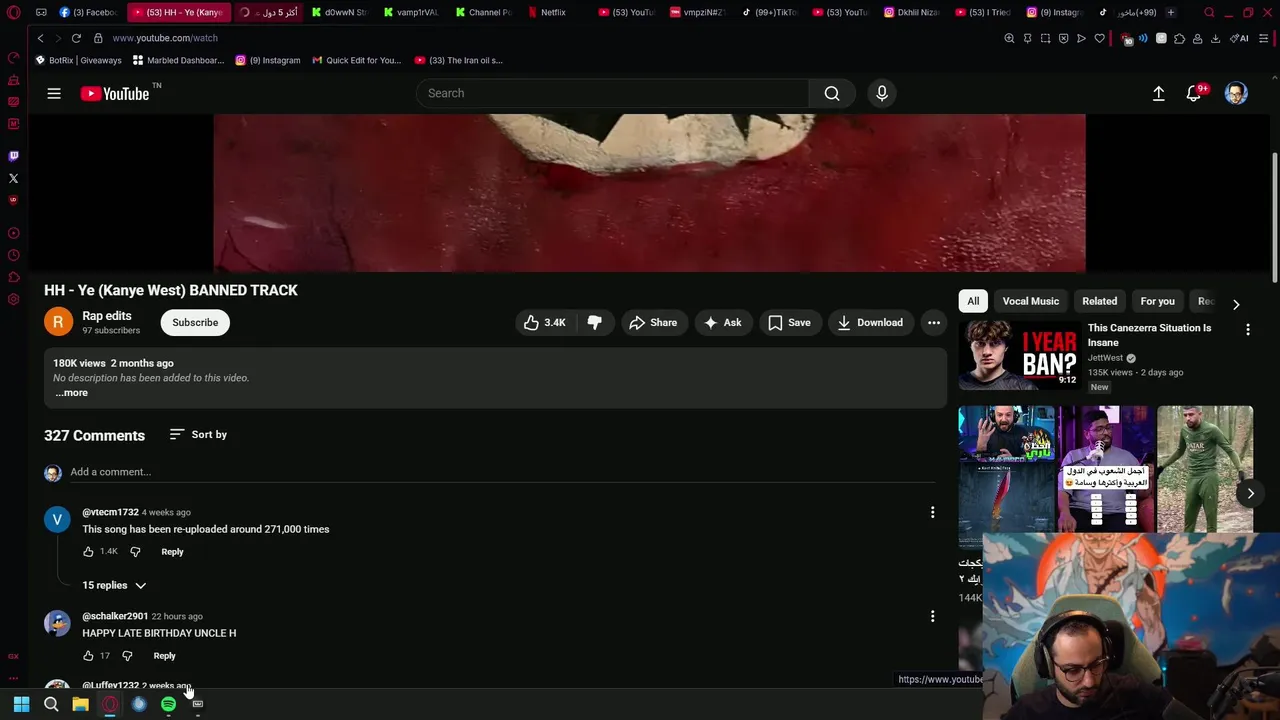The image size is (1280, 720).
Task: Like @vtecm1732's comment with 1.4K likes
Action: [88, 551]
